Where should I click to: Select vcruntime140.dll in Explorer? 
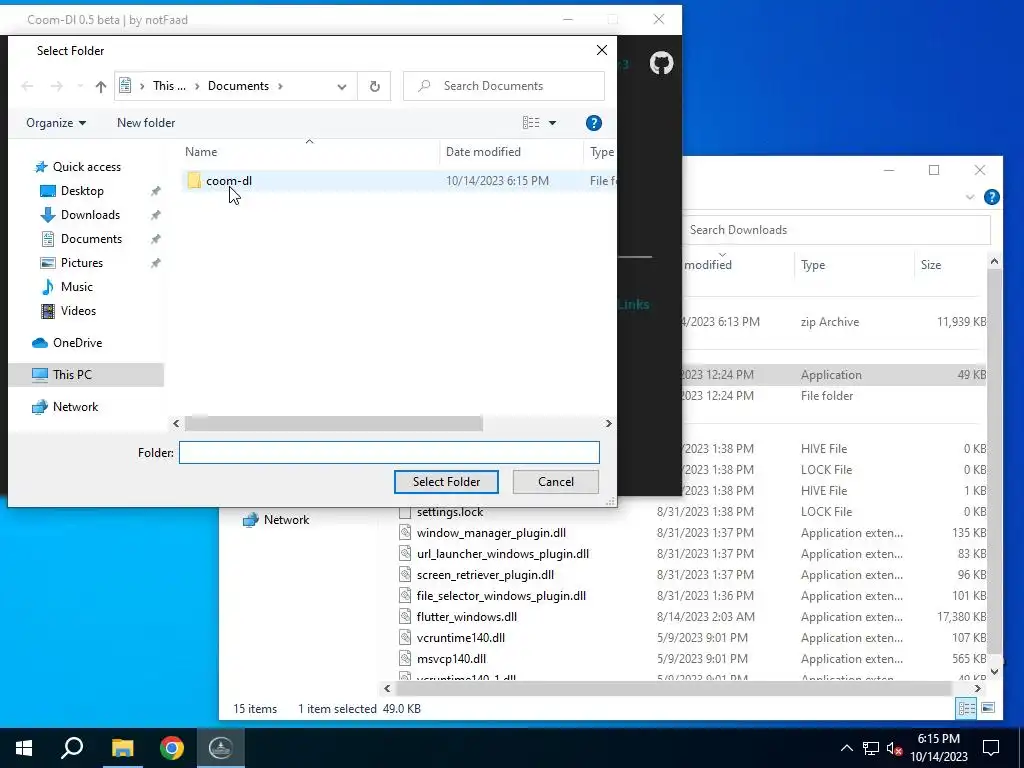click(460, 637)
